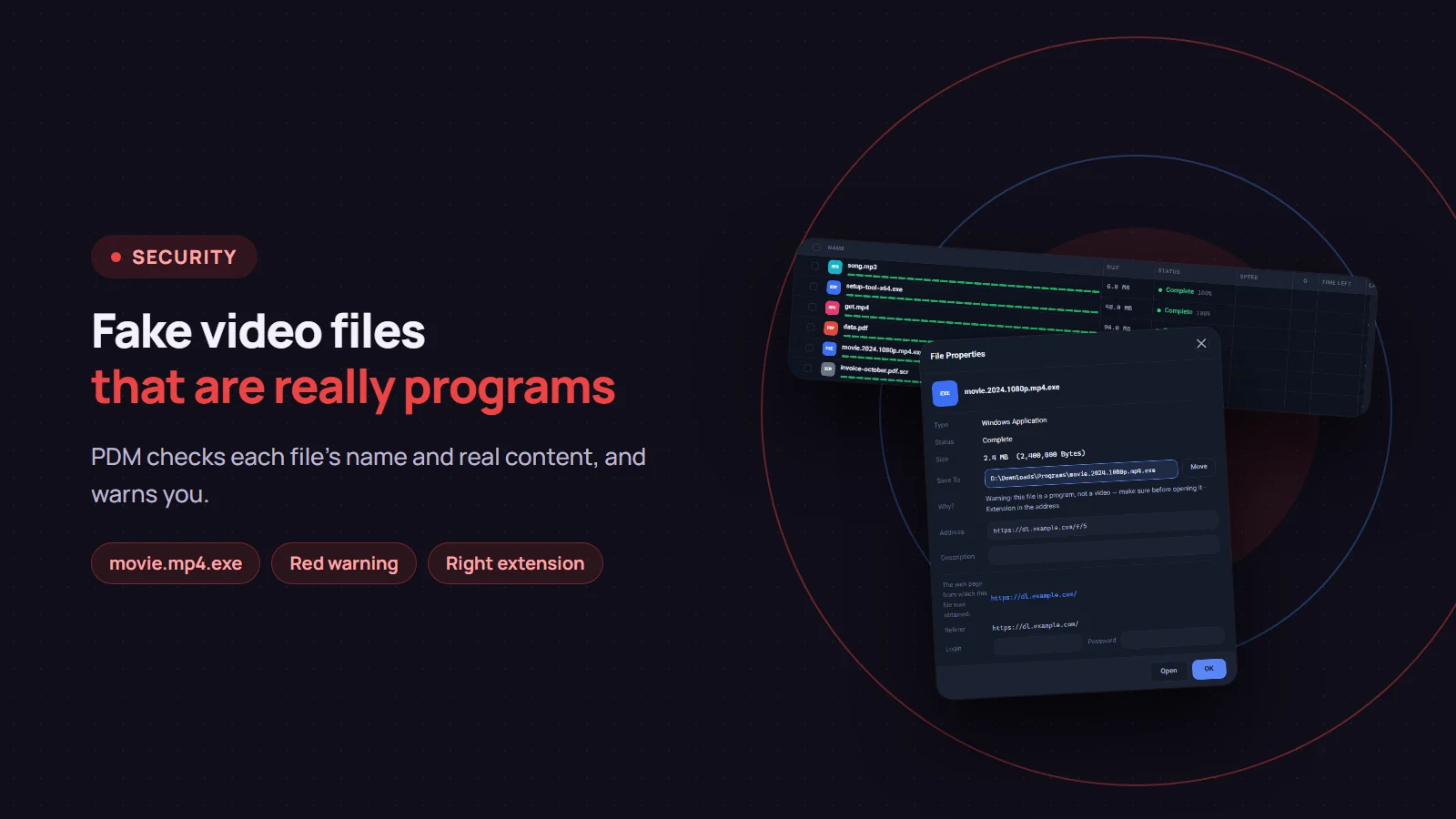Screen dimensions: 1456x819
Task: Select the movie.mp4.exe tag pill
Action: (176, 563)
